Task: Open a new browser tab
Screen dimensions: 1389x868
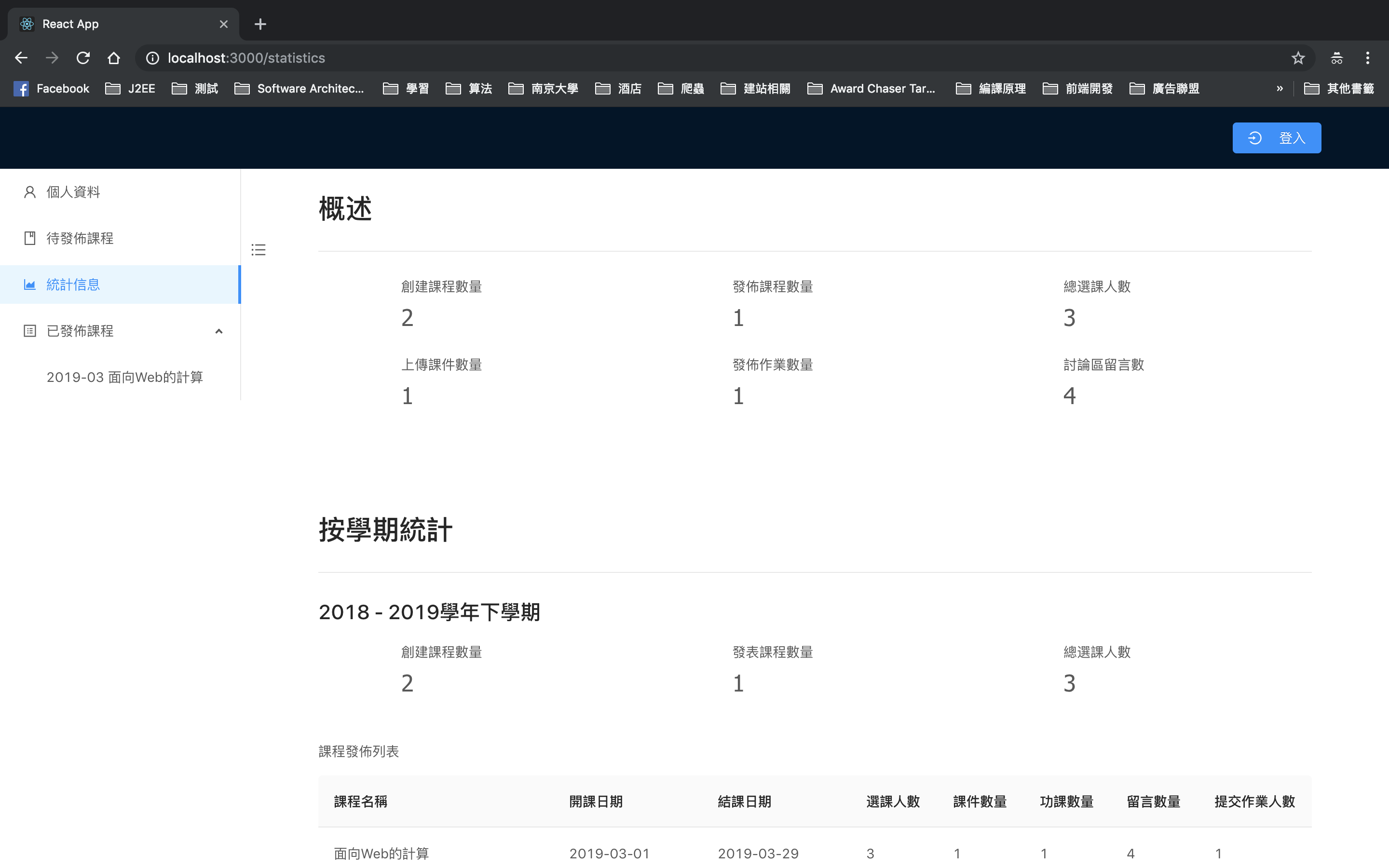Action: 260,24
